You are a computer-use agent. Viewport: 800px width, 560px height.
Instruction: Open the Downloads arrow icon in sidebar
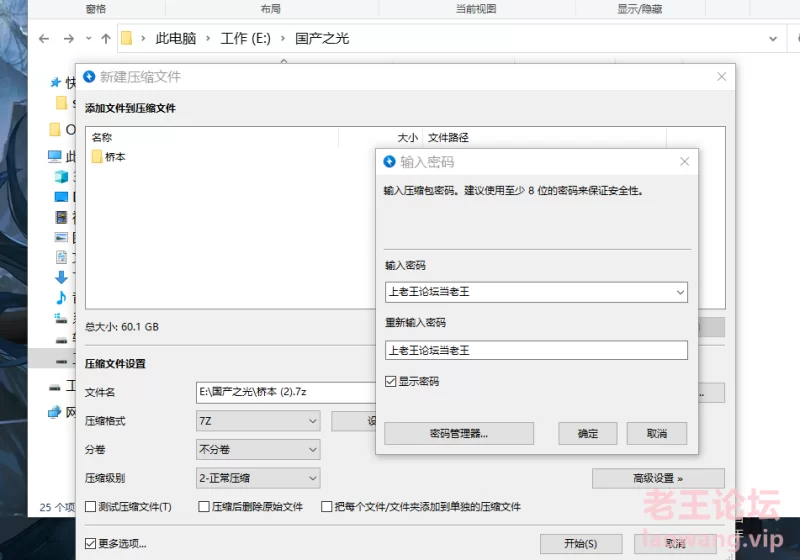(x=61, y=277)
